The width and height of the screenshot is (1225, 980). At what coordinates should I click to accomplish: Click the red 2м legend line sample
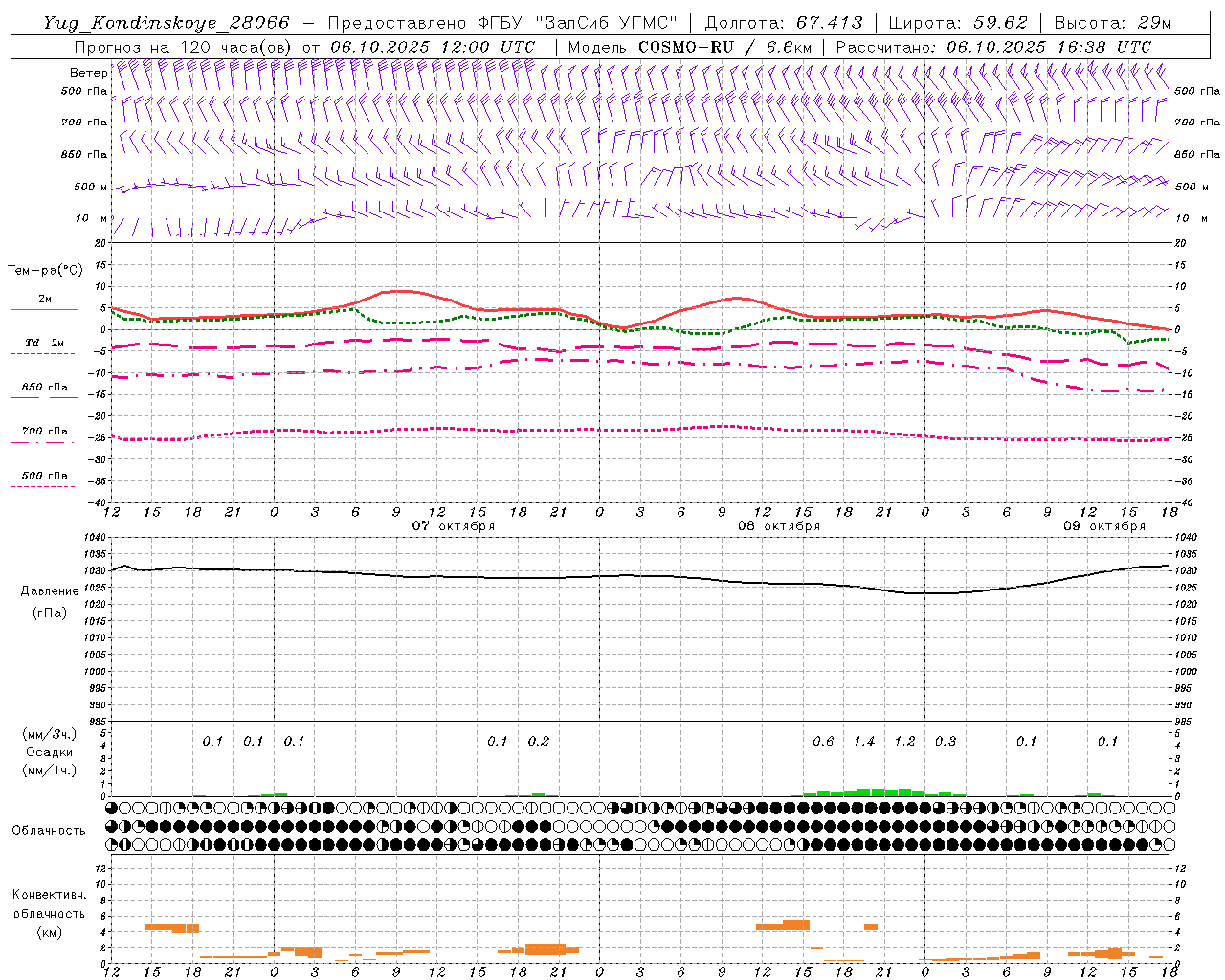point(44,309)
